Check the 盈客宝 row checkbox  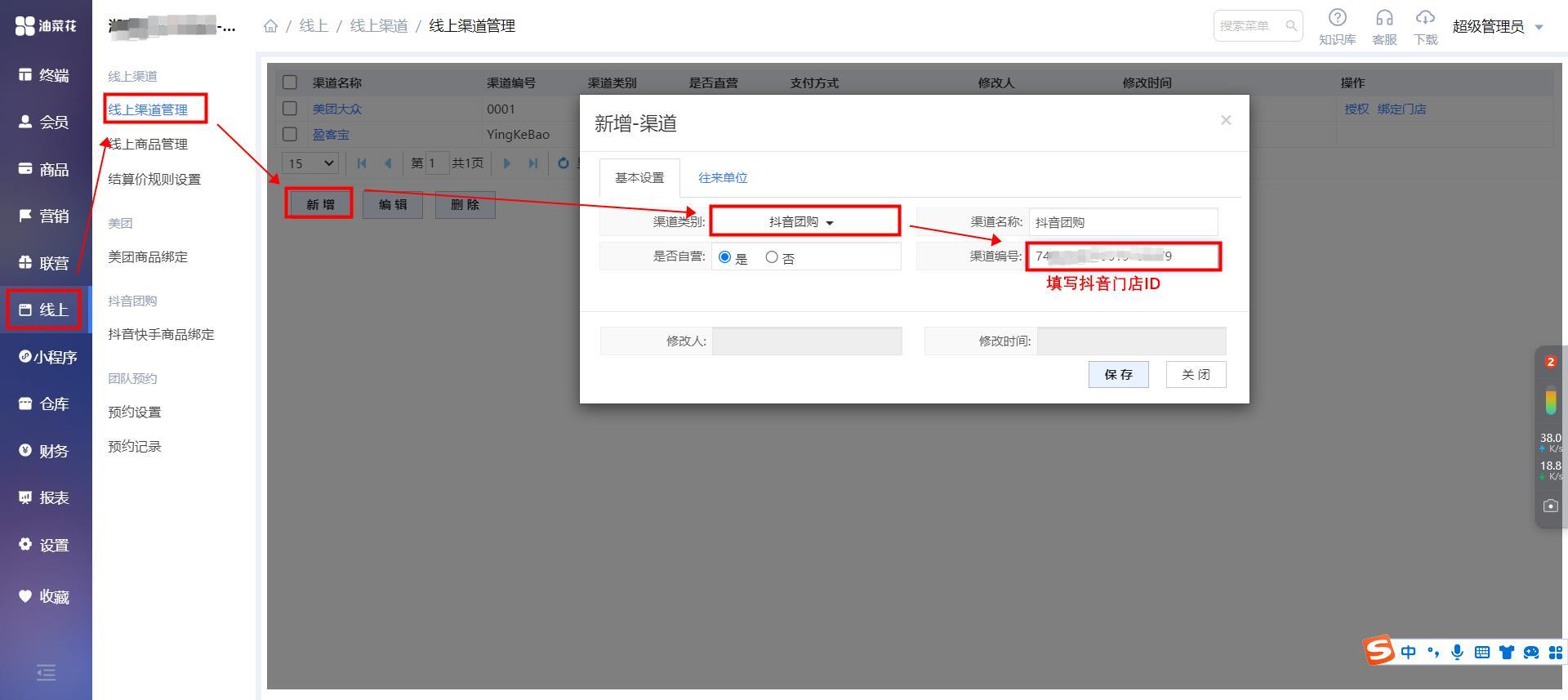[x=290, y=134]
